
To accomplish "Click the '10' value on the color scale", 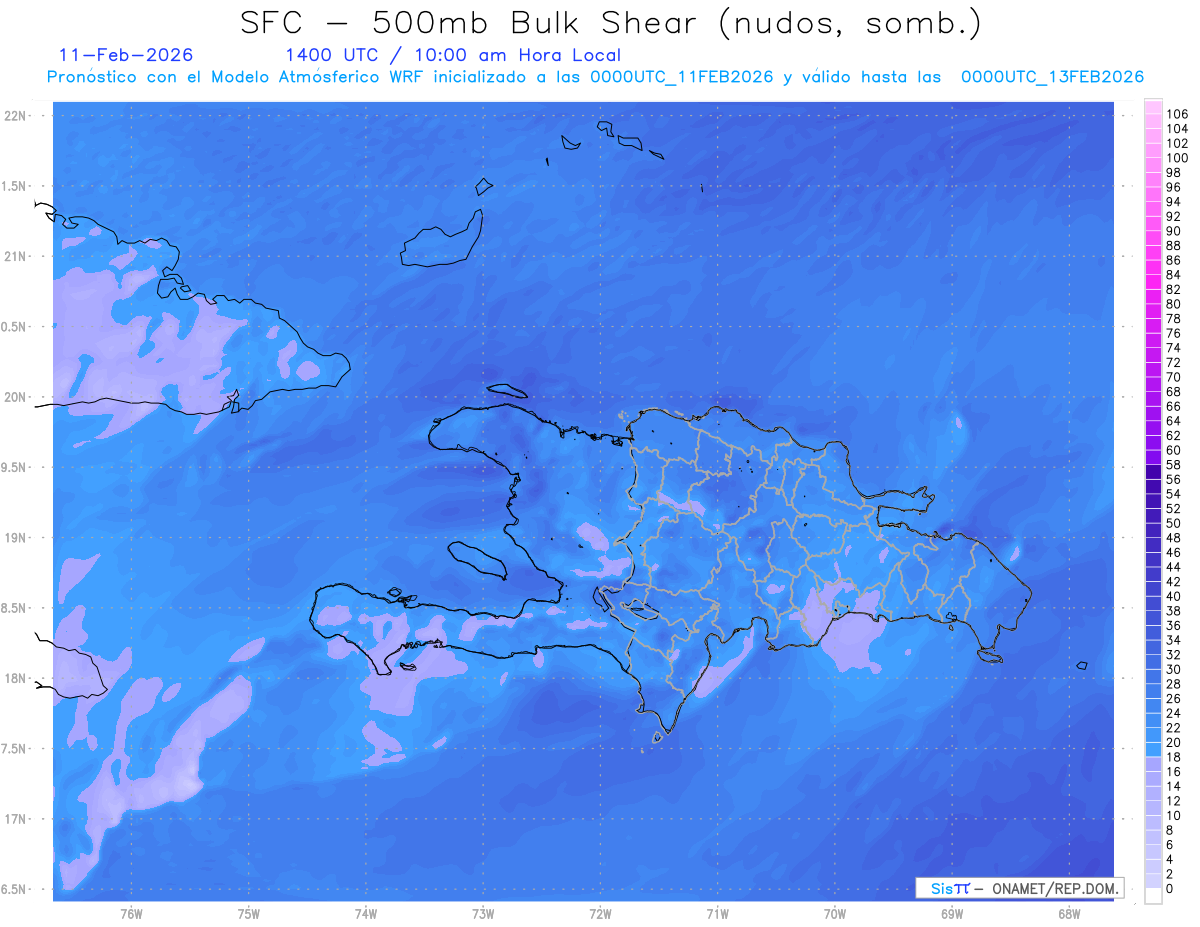I will tap(1173, 816).
